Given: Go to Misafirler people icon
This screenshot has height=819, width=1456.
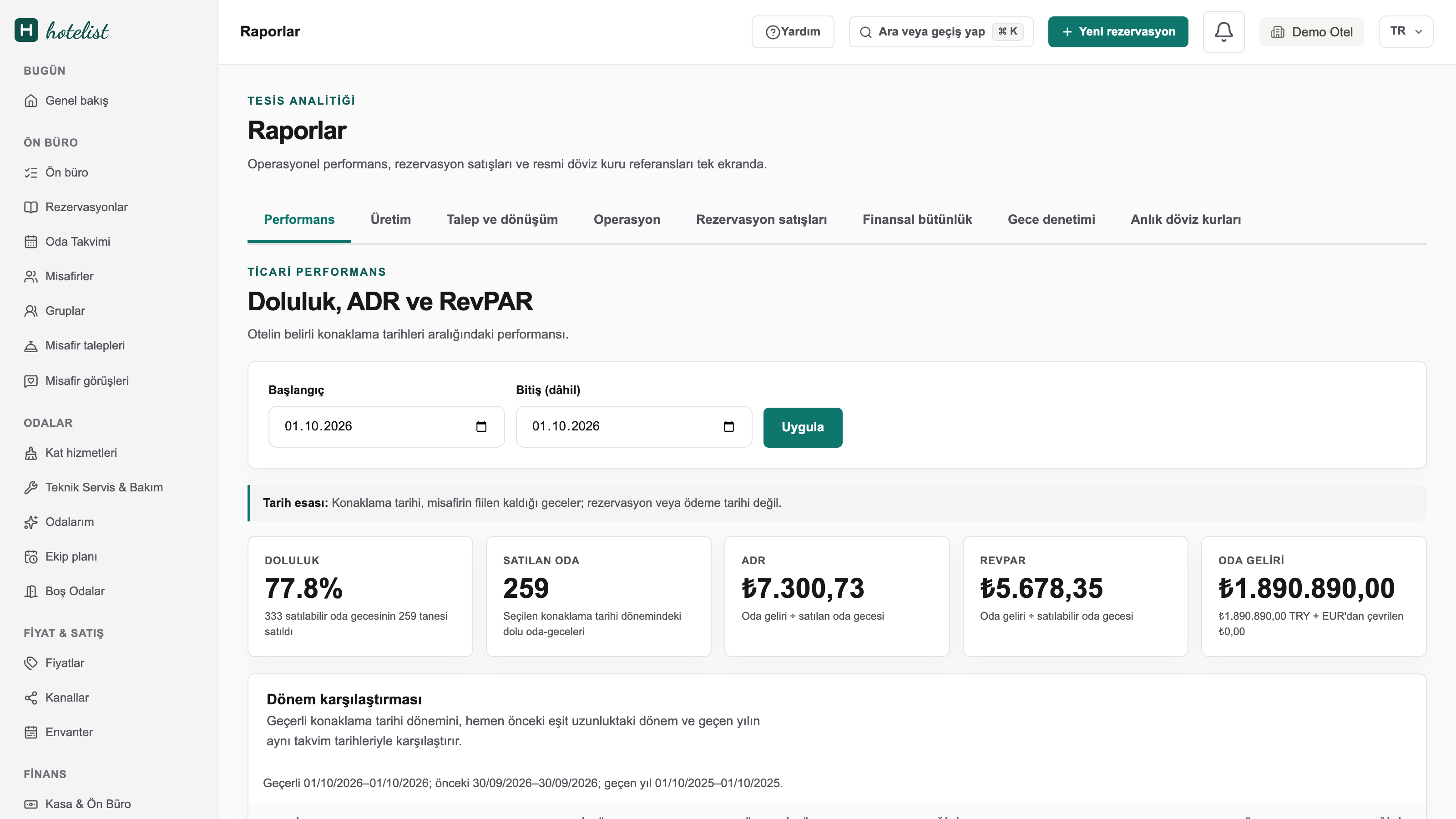Looking at the screenshot, I should [x=30, y=276].
